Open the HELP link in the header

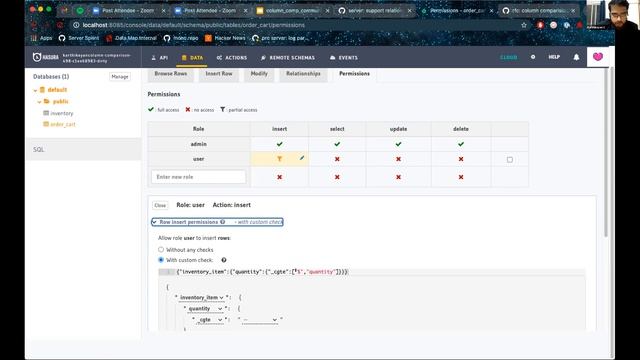[554, 57]
